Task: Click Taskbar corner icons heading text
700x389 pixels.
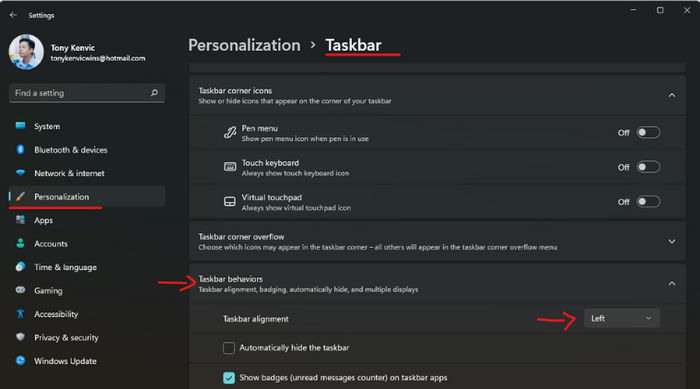Action: click(235, 91)
